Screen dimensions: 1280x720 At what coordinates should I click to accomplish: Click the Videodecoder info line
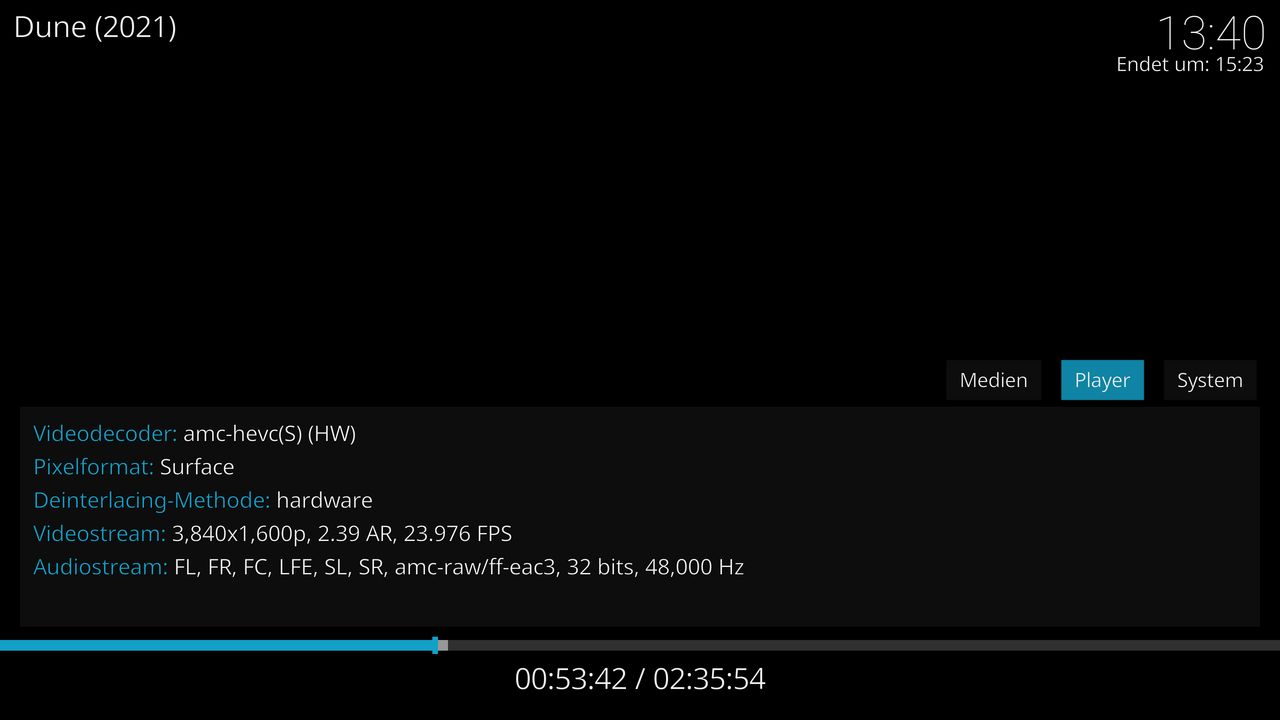195,433
